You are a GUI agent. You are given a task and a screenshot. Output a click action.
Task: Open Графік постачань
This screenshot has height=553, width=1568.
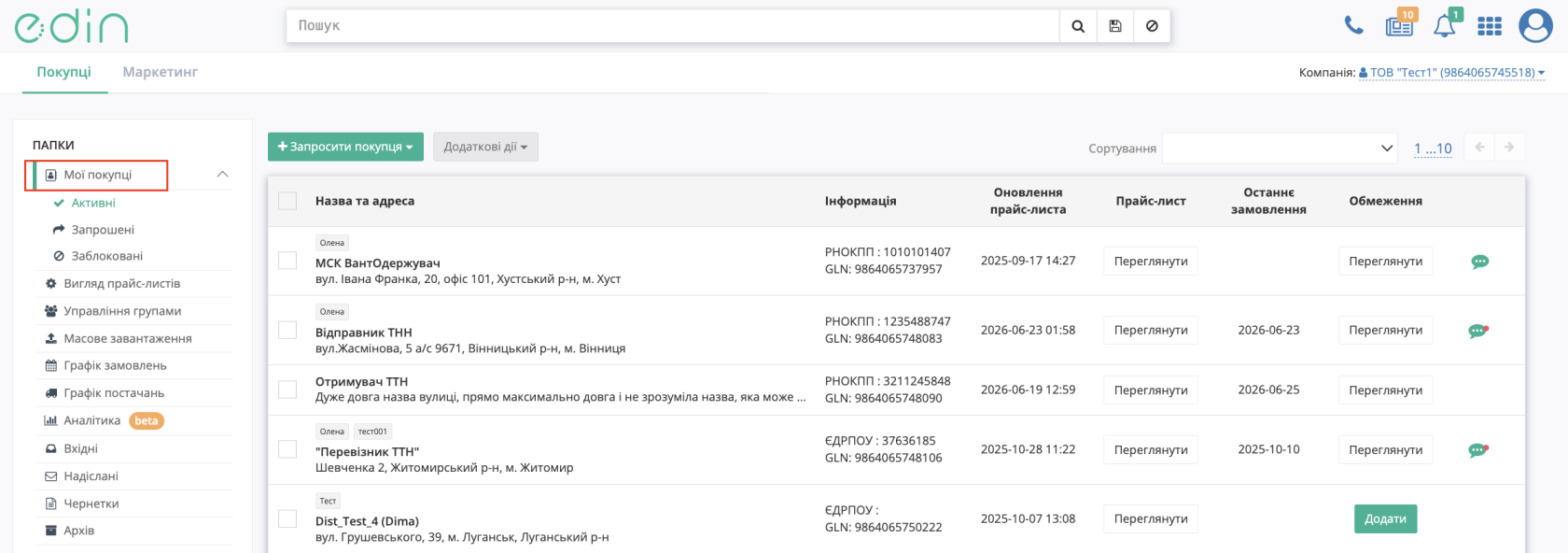[x=114, y=393]
